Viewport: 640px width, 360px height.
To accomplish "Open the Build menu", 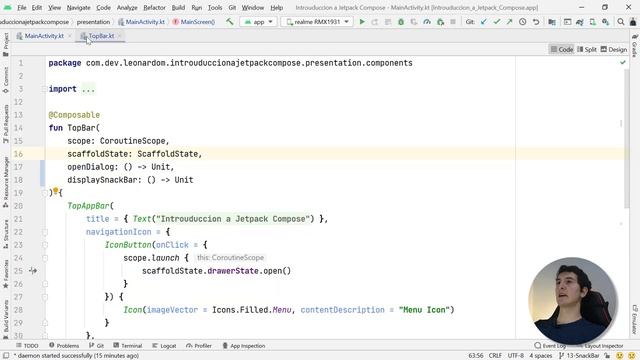I will point(178,7).
